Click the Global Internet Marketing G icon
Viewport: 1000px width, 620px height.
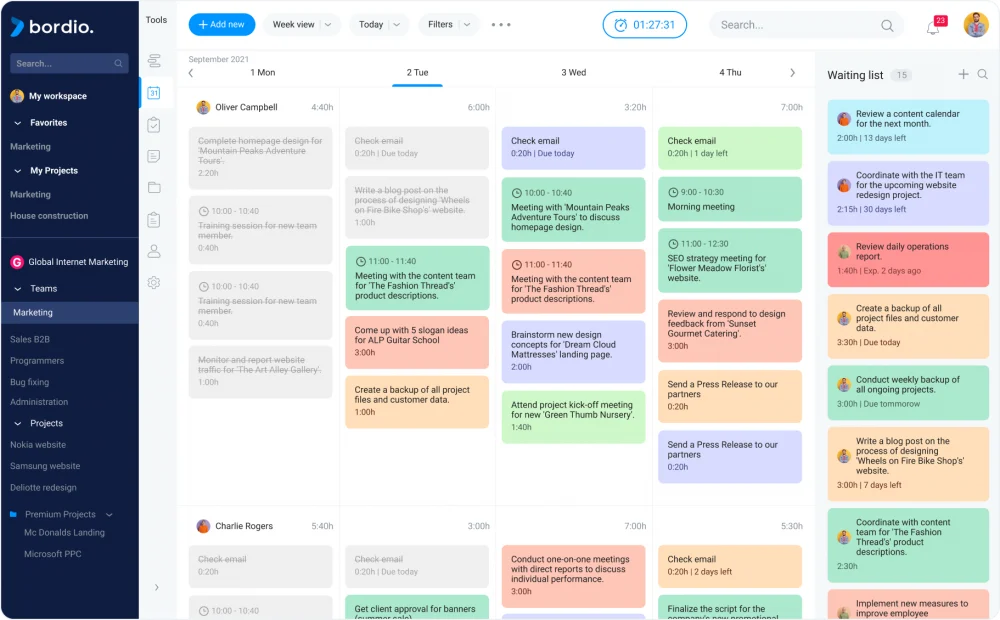click(x=17, y=262)
